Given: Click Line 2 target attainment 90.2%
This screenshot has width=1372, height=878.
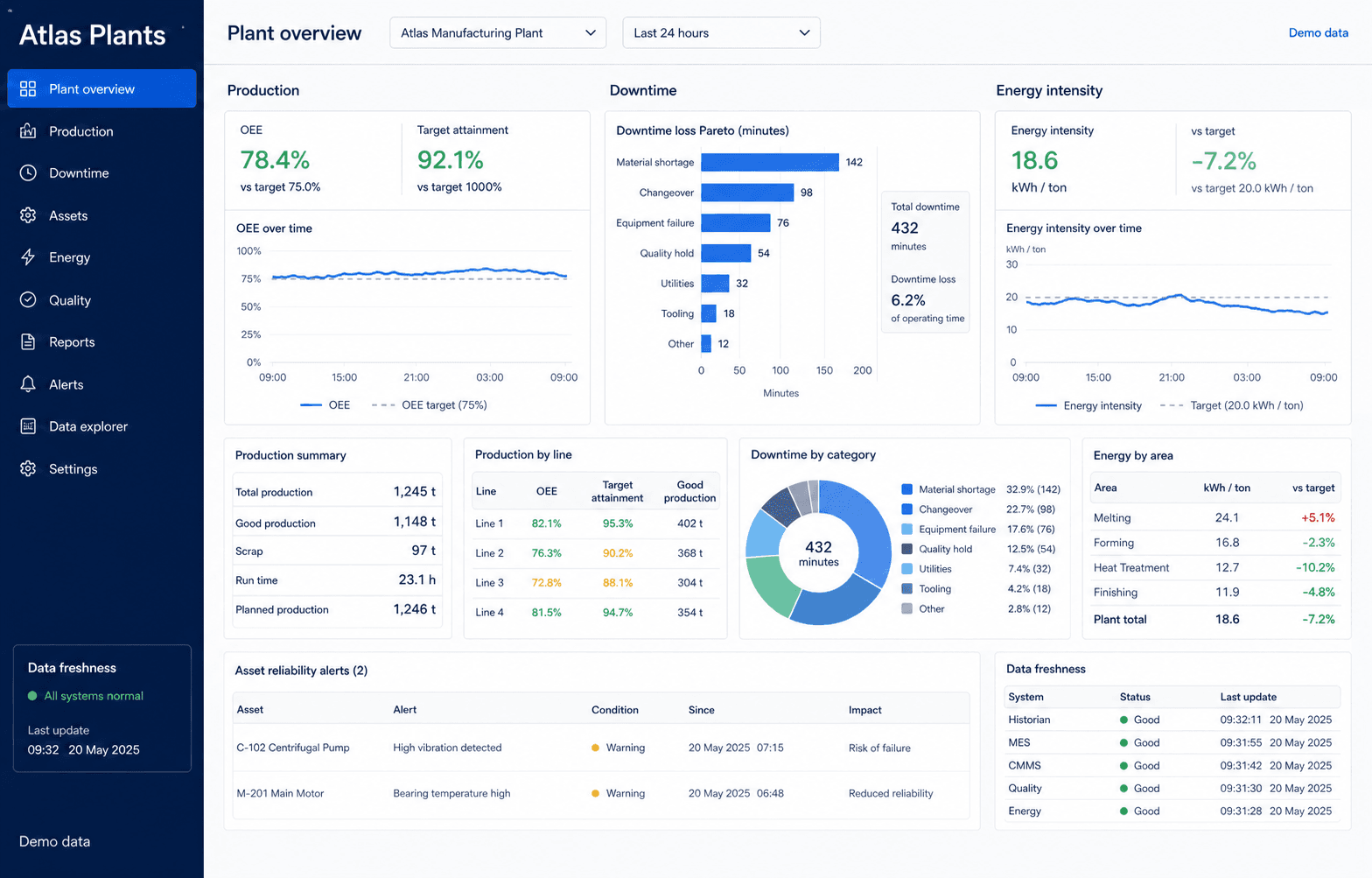Looking at the screenshot, I should 618,553.
